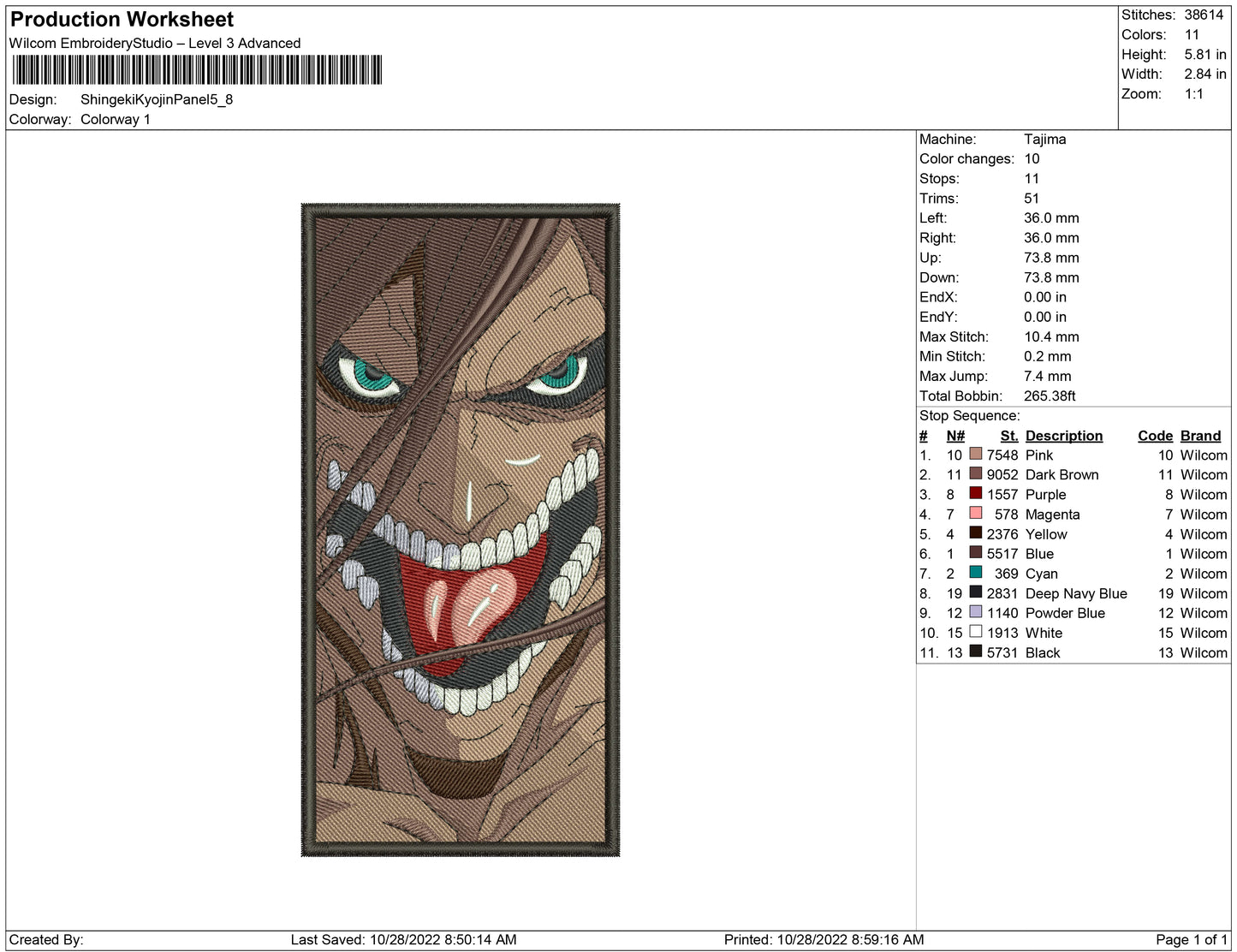
Task: Click the 'St.' column header
Action: [x=1009, y=436]
